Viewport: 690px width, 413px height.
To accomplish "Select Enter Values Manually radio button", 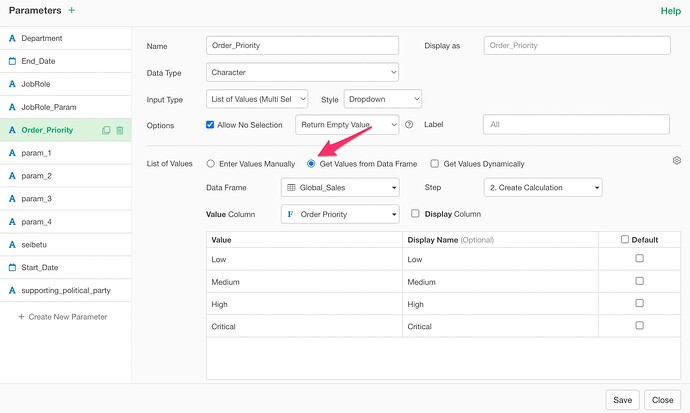I will tap(210, 164).
